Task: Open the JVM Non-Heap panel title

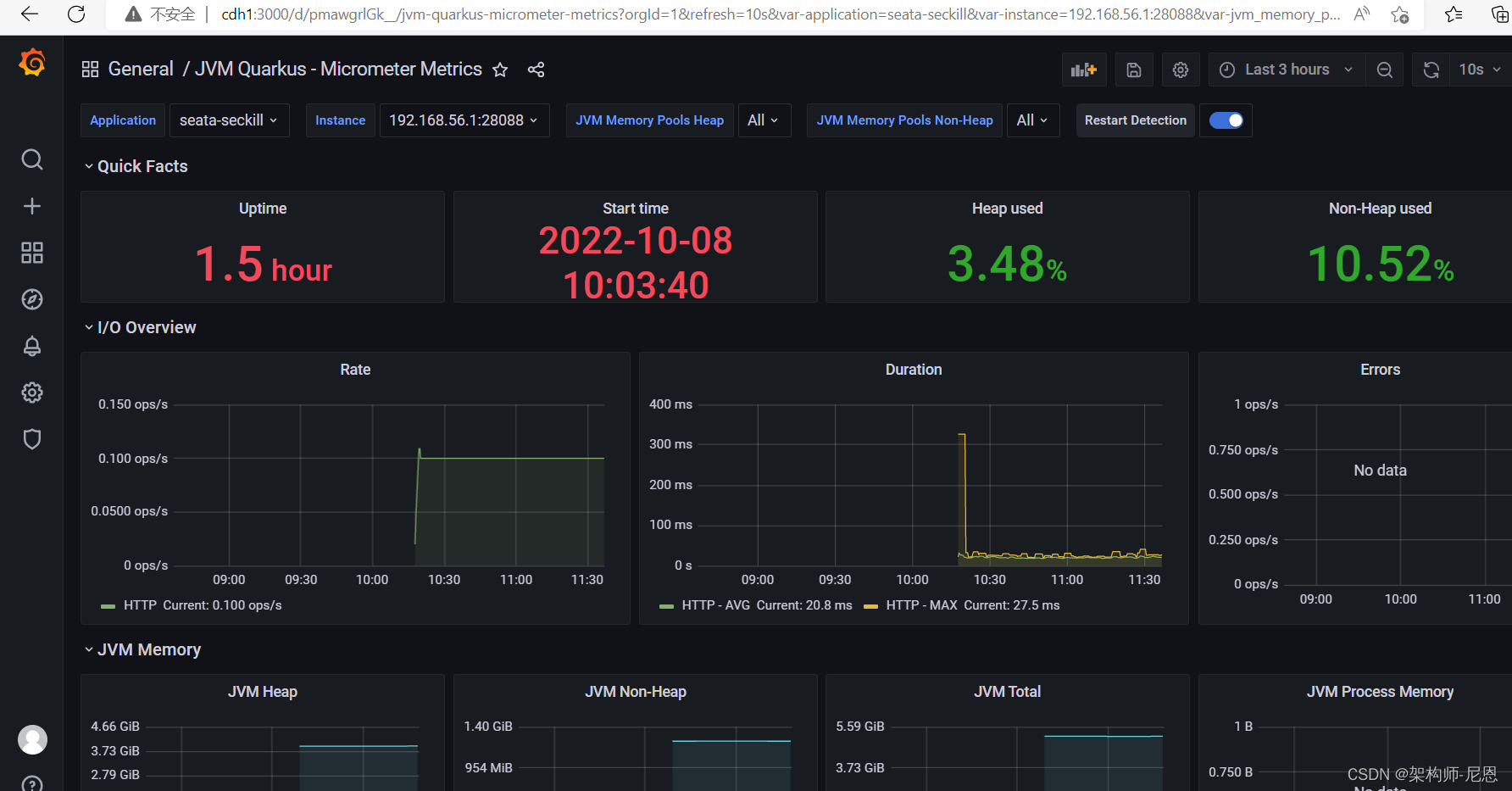Action: pos(636,692)
